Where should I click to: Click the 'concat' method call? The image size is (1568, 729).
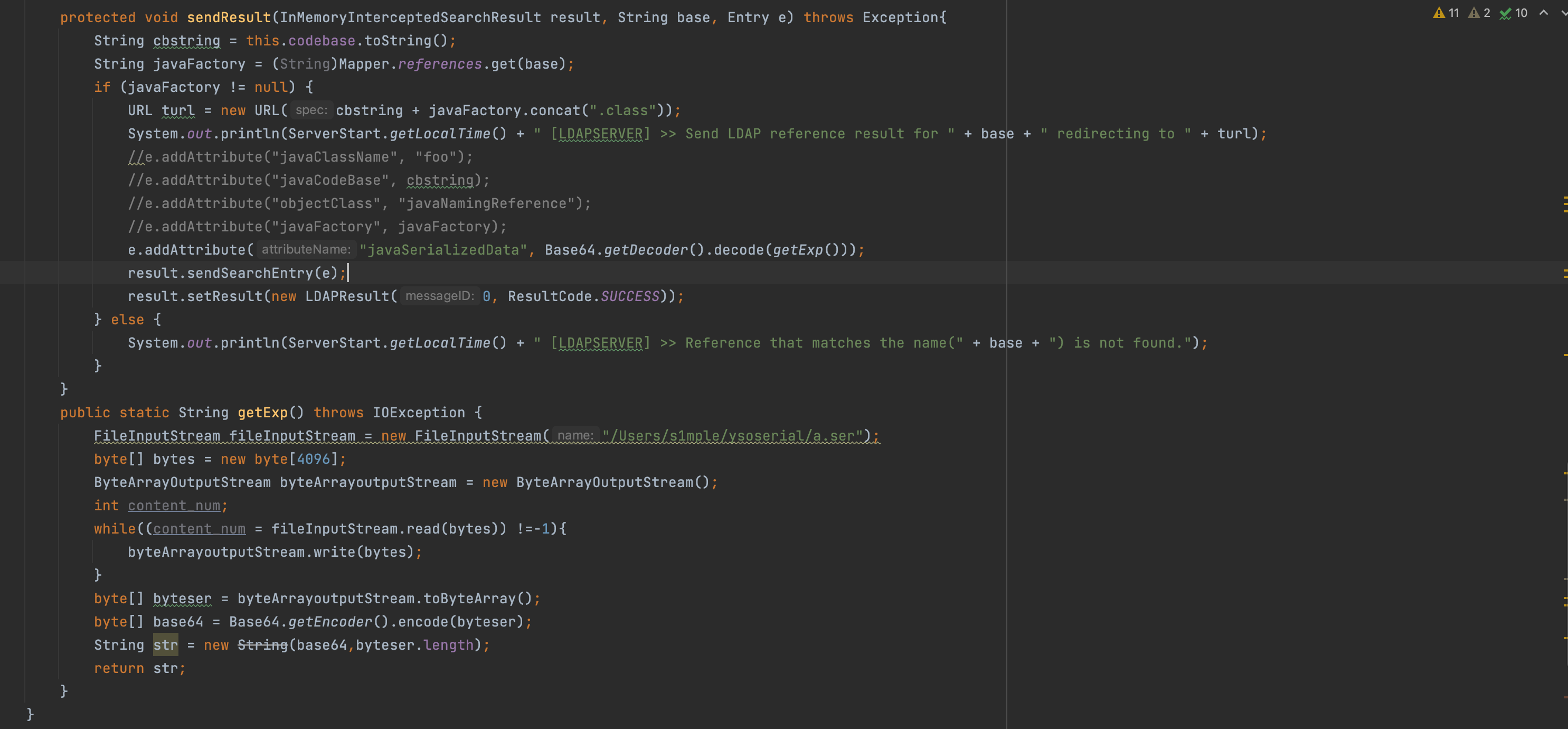click(554, 110)
